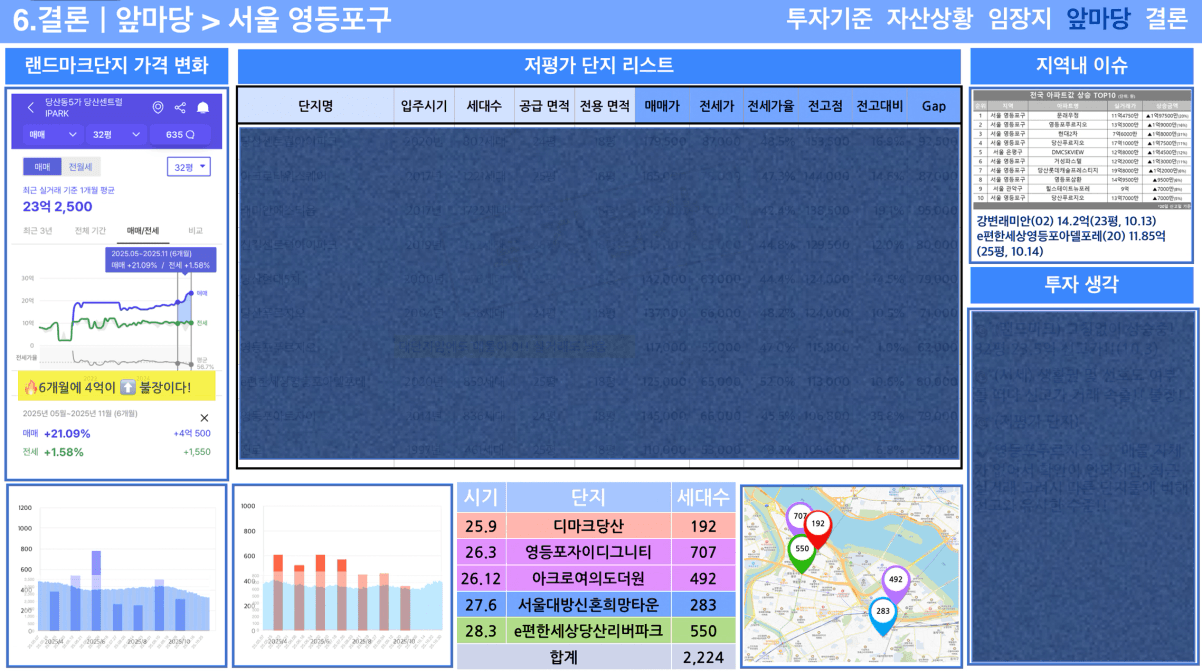Click the 공급 면적 column header
1202x671 pixels.
point(544,106)
